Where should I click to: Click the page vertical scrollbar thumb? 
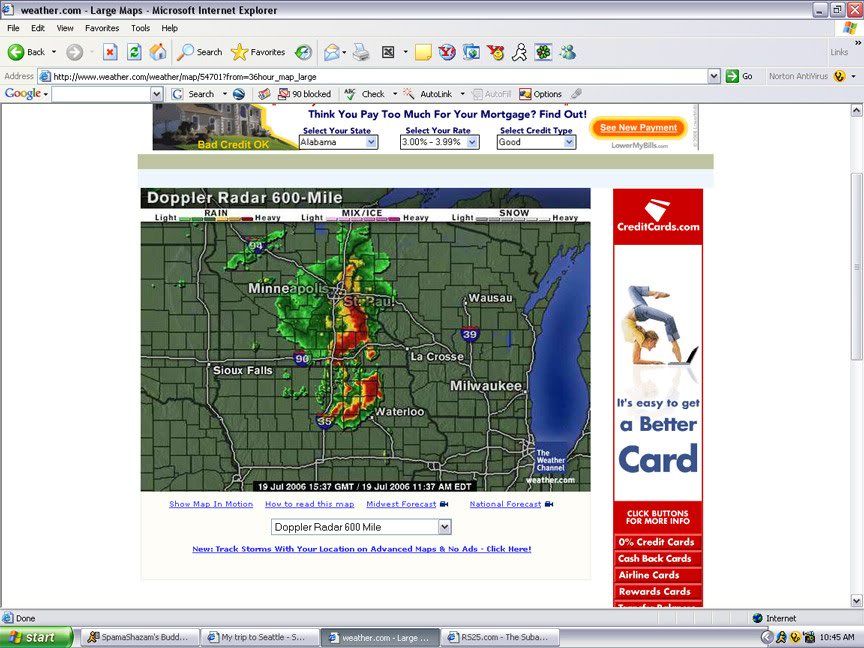856,266
